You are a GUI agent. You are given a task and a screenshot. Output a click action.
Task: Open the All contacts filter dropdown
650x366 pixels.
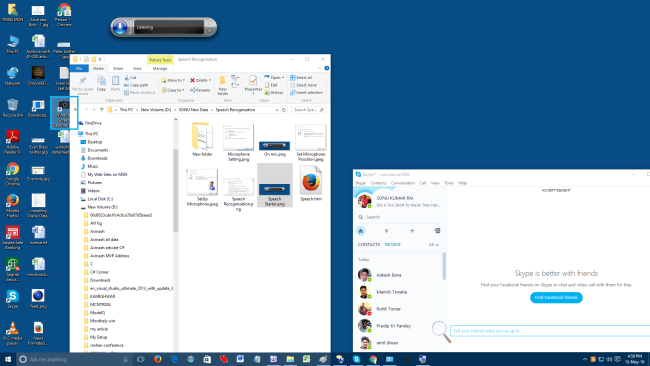pos(434,245)
